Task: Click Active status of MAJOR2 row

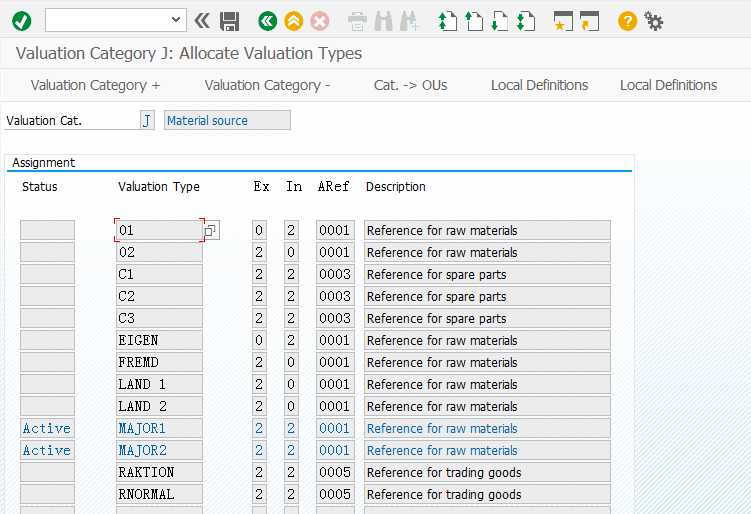Action: [47, 450]
